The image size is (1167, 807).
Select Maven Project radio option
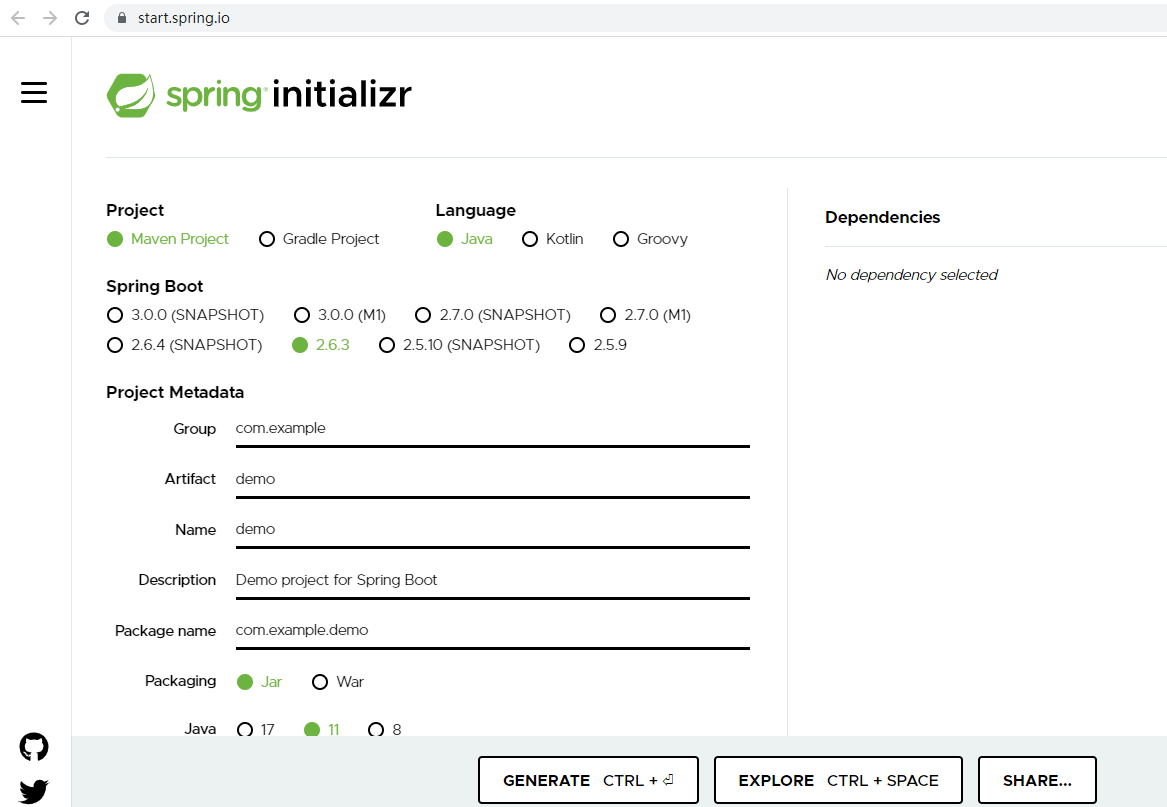tap(167, 239)
